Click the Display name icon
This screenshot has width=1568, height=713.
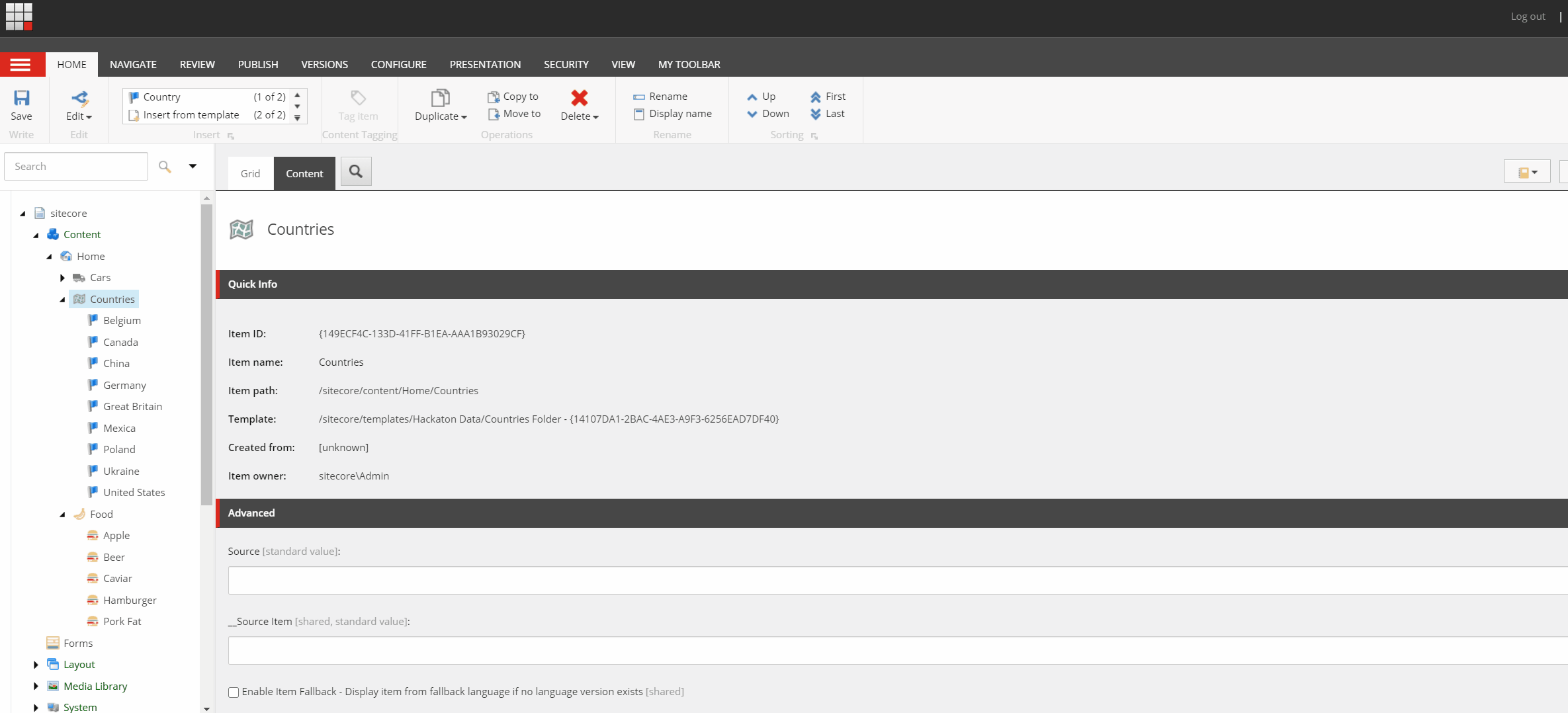(x=639, y=114)
